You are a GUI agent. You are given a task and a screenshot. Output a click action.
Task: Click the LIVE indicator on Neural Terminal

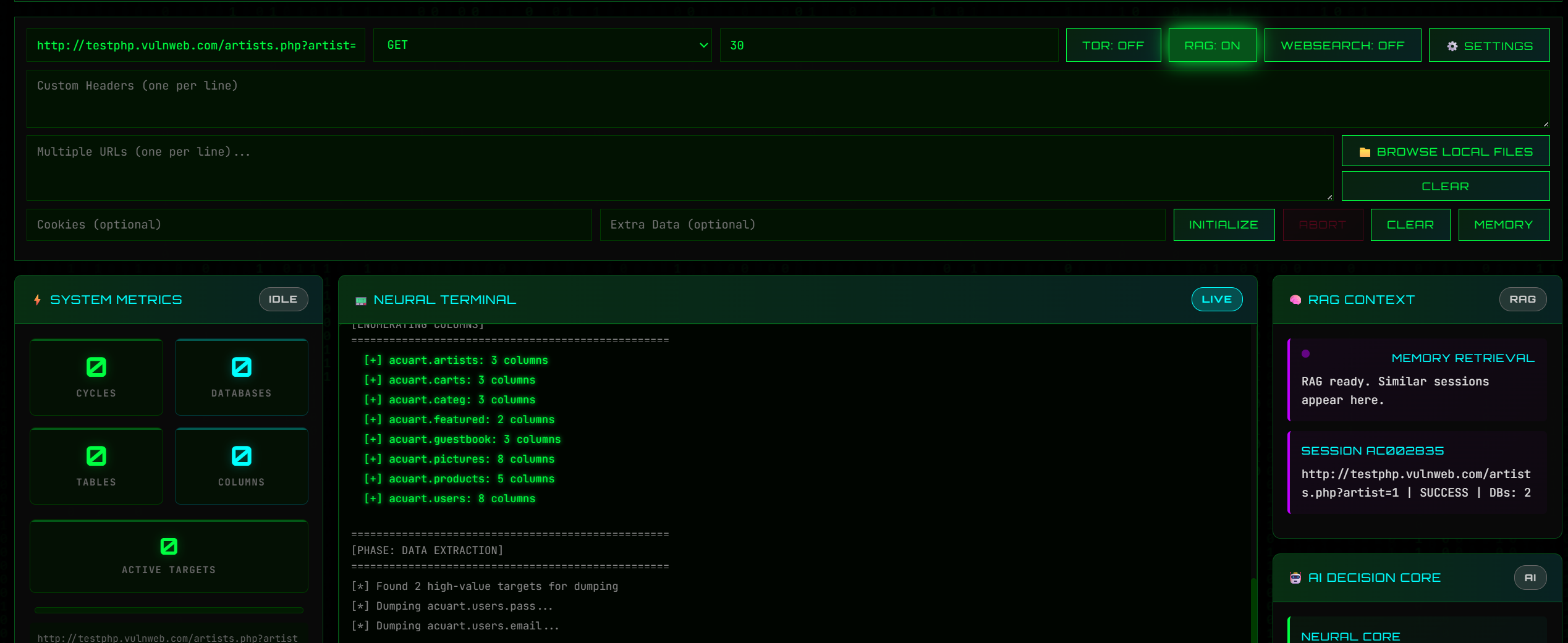(1216, 300)
